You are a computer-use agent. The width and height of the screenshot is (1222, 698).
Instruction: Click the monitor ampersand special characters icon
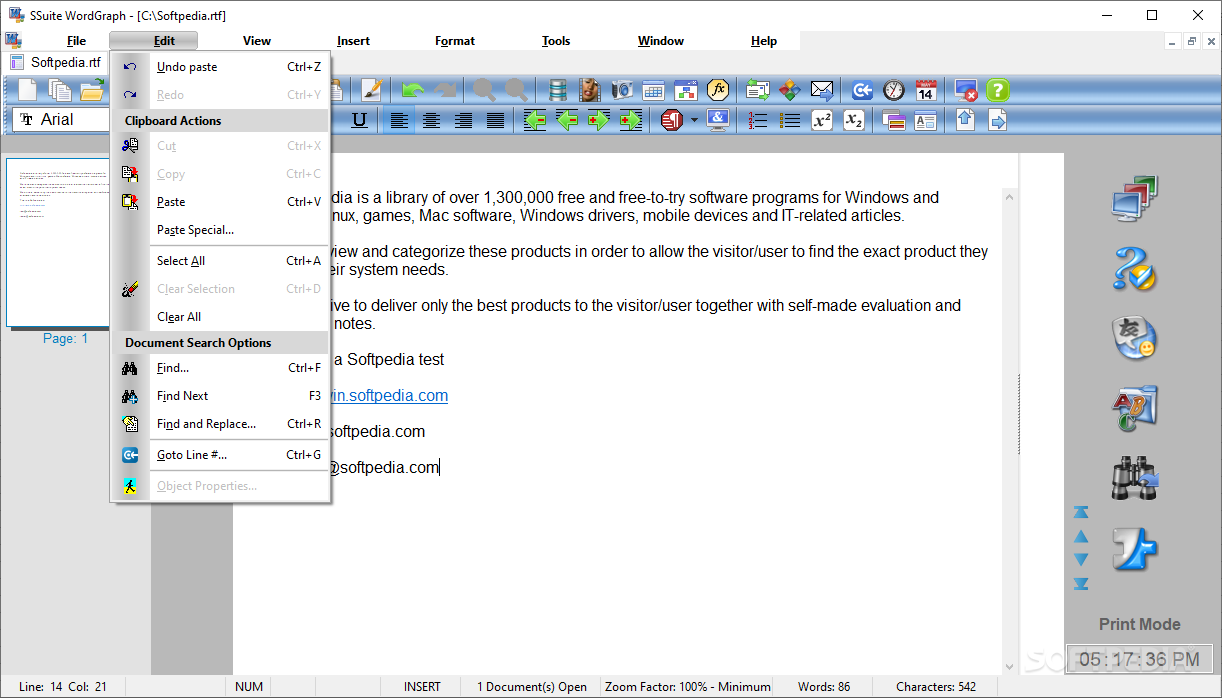click(x=717, y=121)
